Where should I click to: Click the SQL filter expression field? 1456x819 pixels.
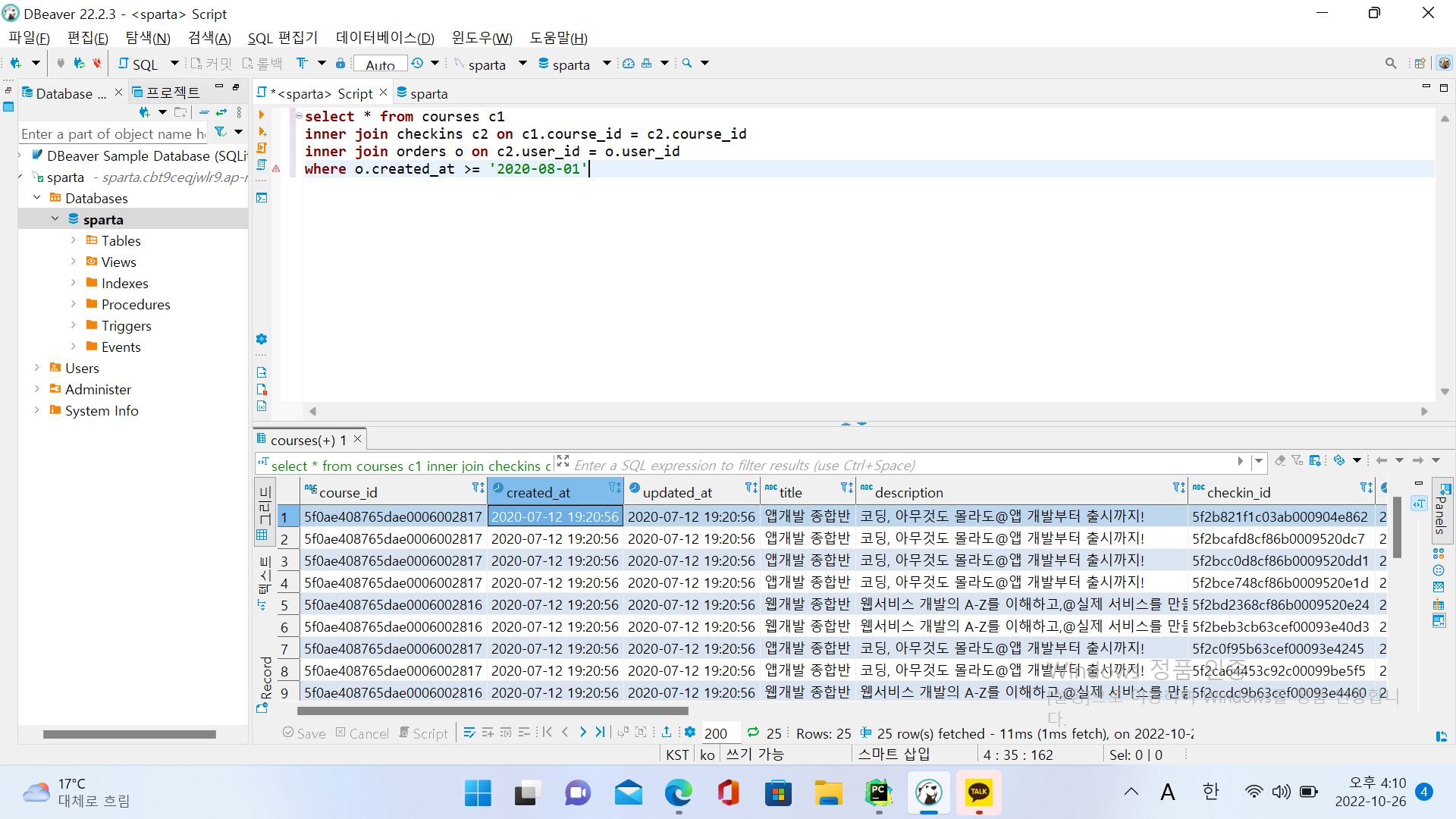tap(902, 465)
